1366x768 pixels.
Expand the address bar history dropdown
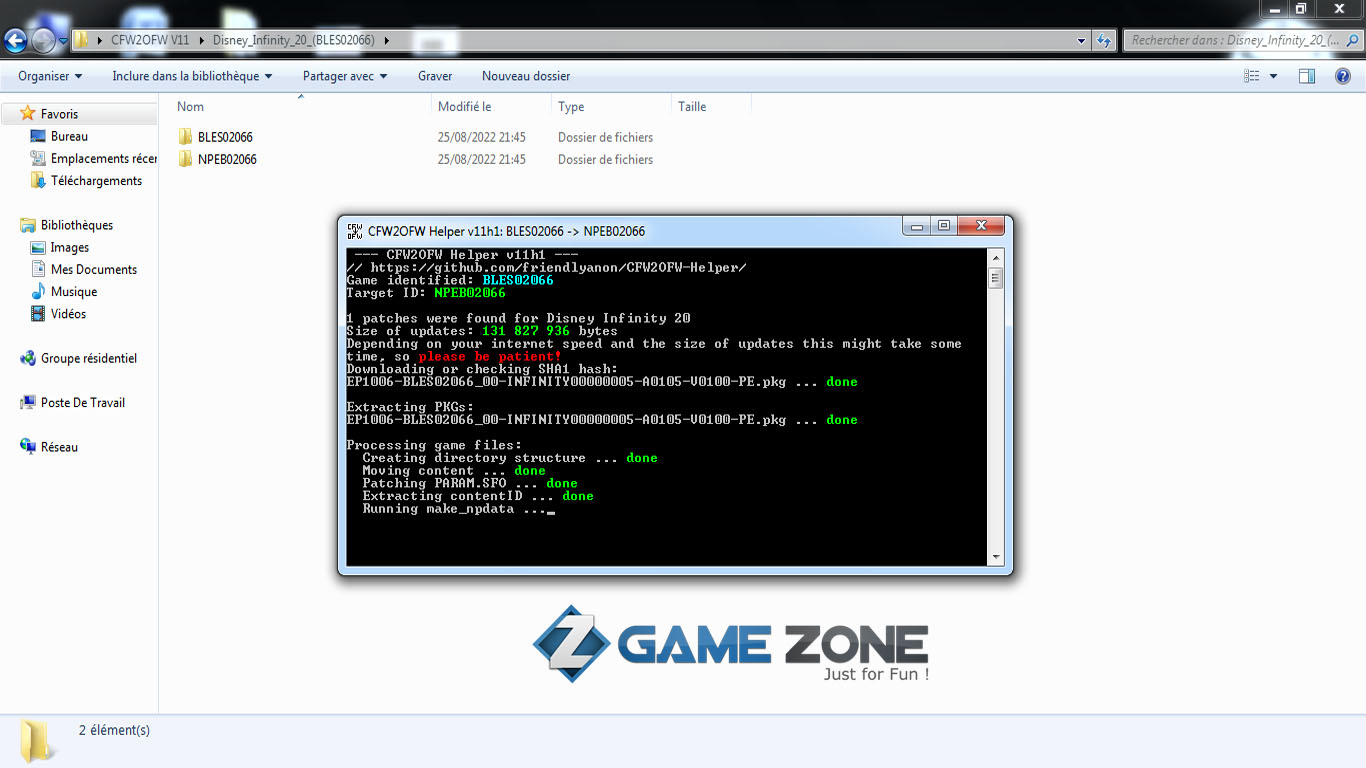click(x=1082, y=41)
